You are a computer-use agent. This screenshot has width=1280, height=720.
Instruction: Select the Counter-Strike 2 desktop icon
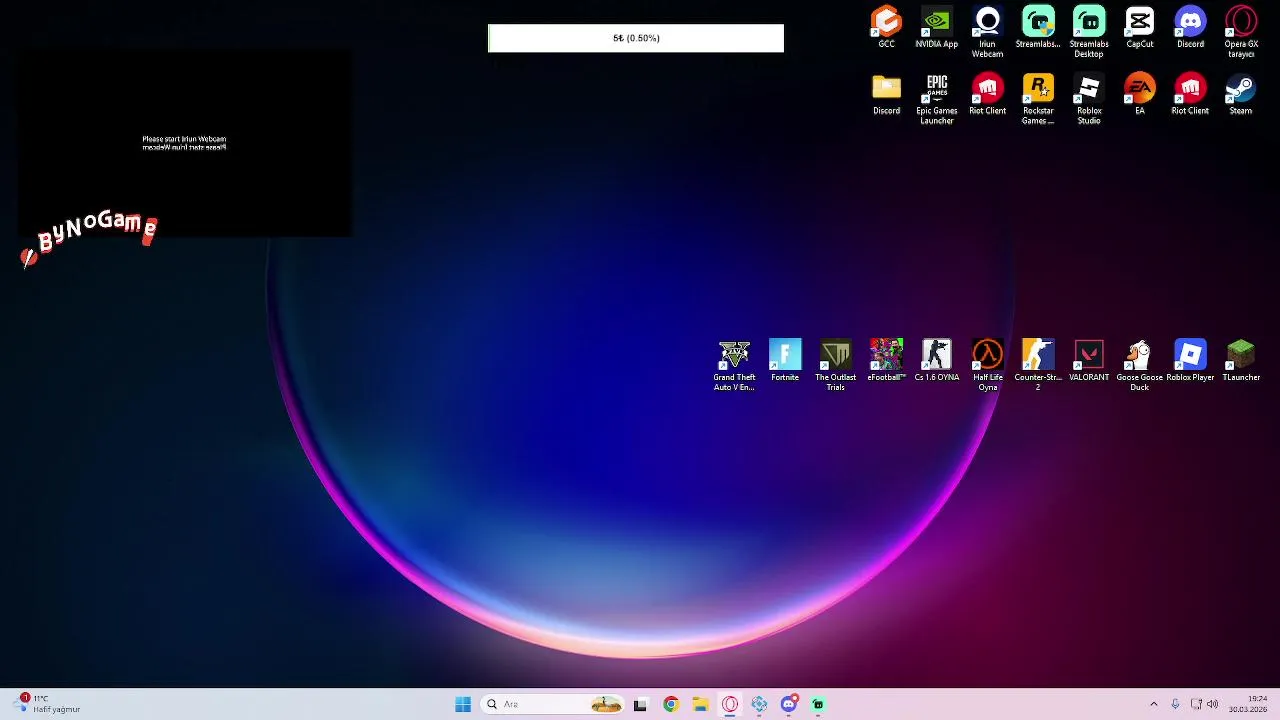coord(1038,365)
